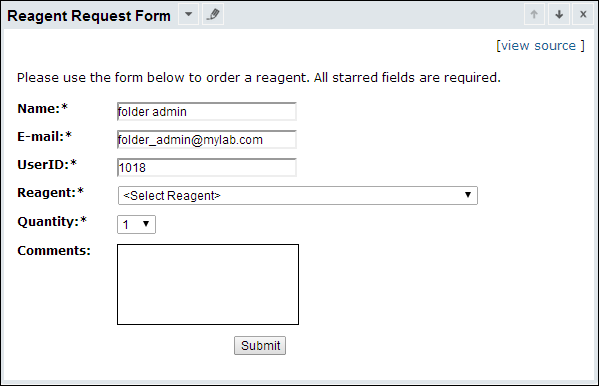
Task: Click the Name input field
Action: pyautogui.click(x=207, y=112)
